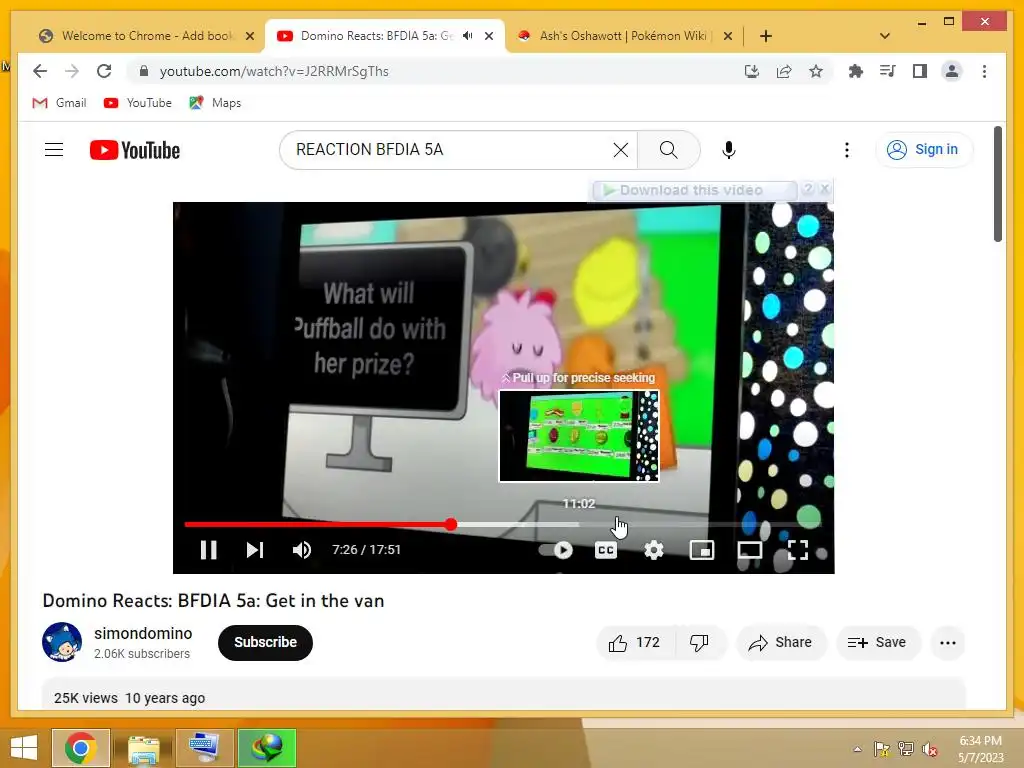Click Chrome icon on taskbar
Screen dimensions: 1024x768
(80, 748)
